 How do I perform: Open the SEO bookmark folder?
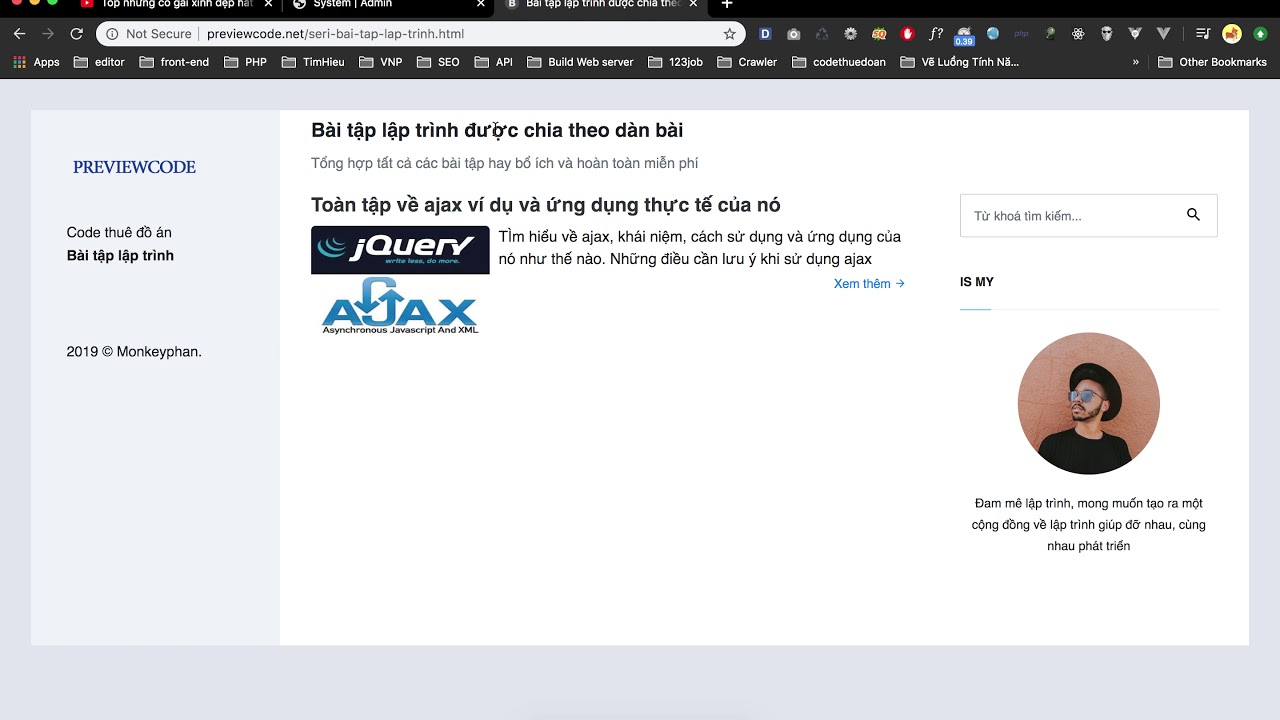tap(439, 62)
